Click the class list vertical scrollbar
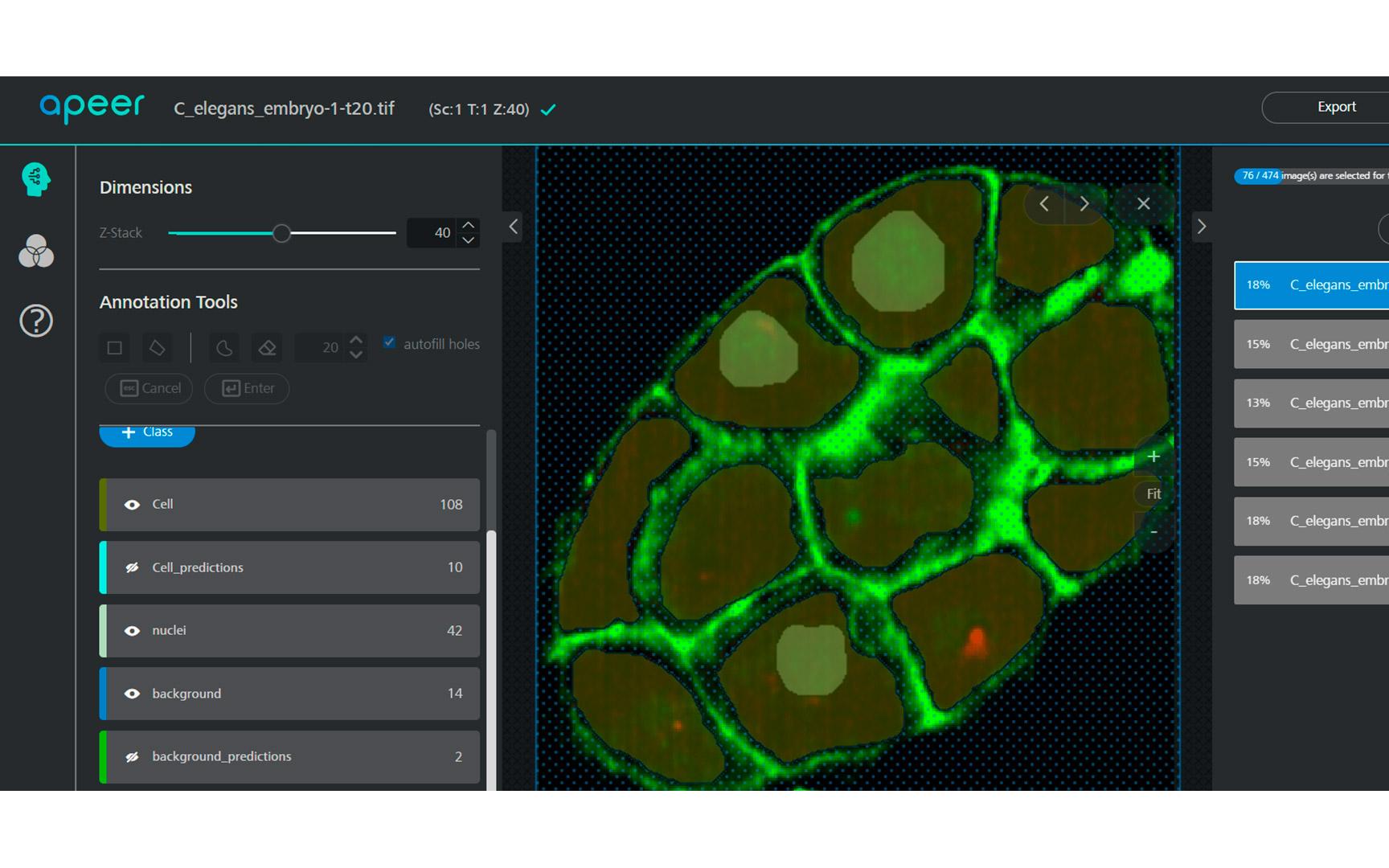Image resolution: width=1389 pixels, height=868 pixels. point(491,659)
